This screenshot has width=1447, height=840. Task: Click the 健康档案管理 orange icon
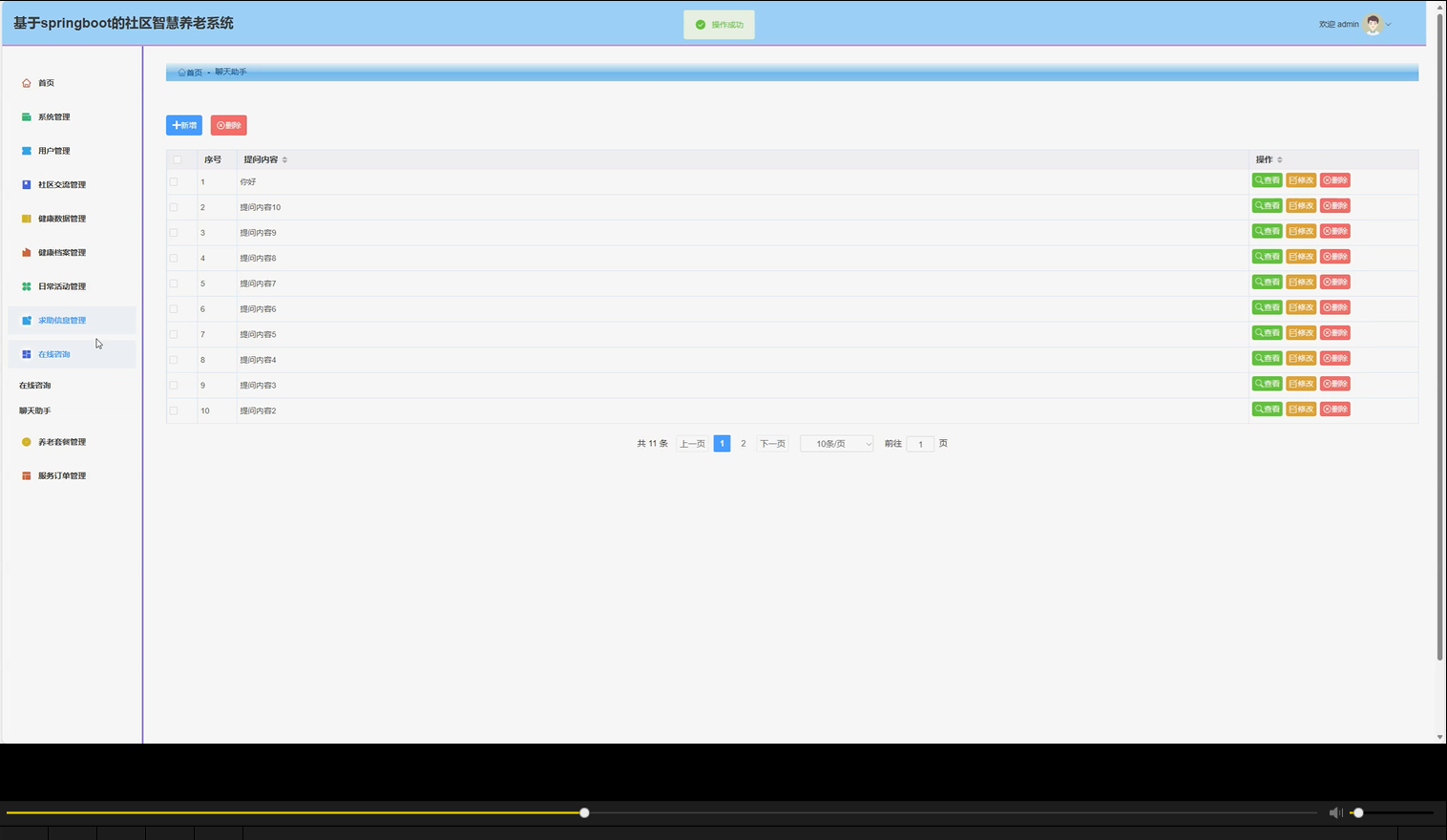(27, 252)
